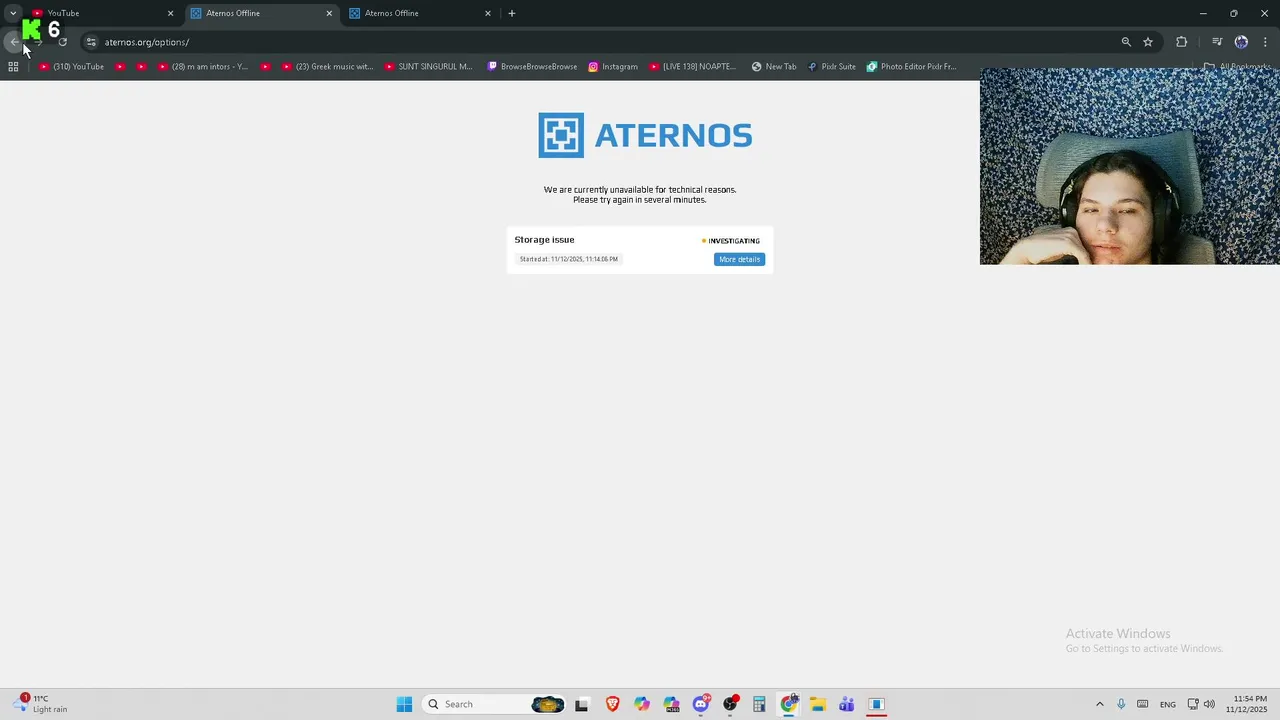Open Discord from the taskbar
Image resolution: width=1280 pixels, height=720 pixels.
click(701, 704)
